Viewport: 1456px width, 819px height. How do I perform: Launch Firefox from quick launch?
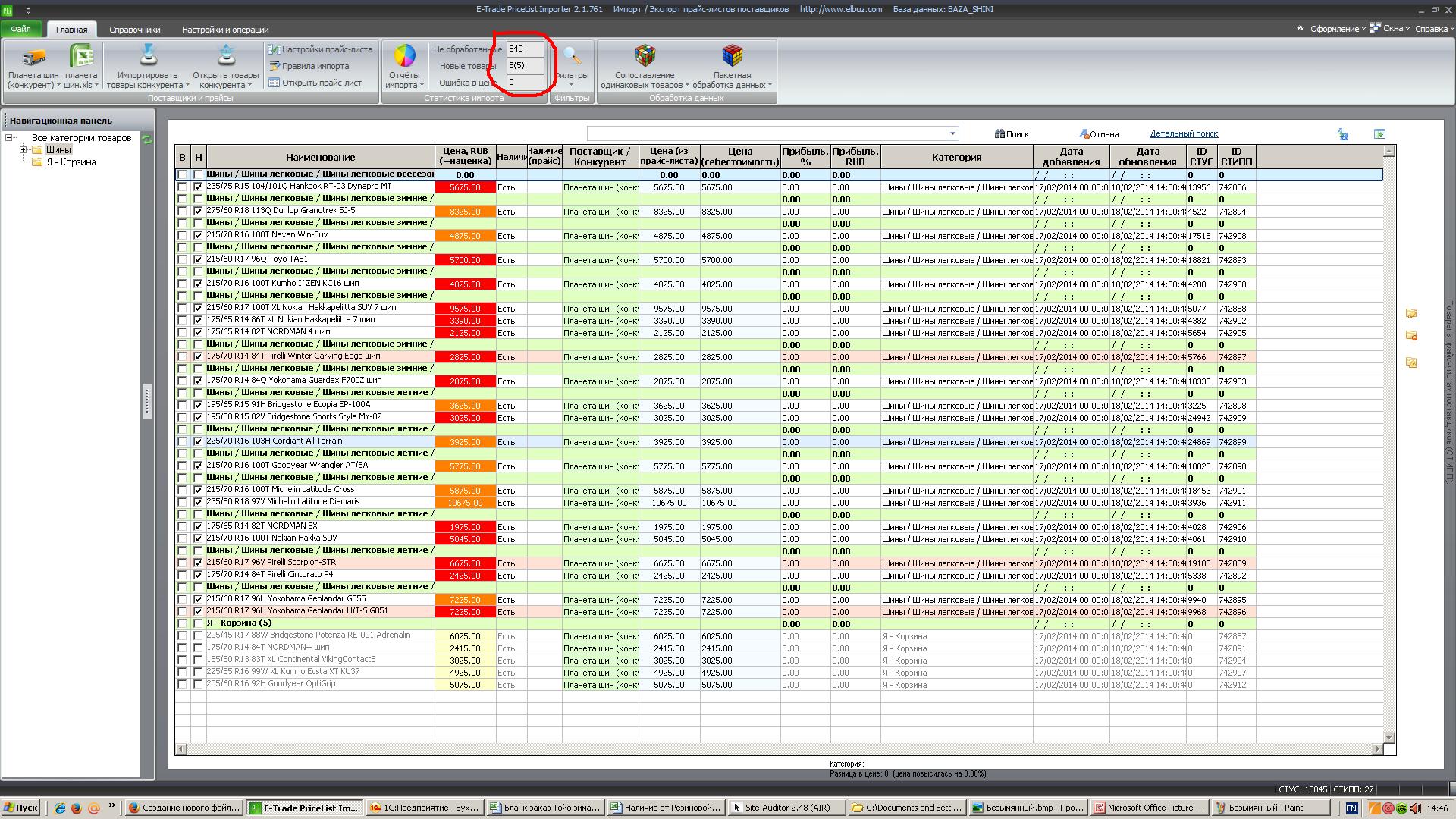pos(76,808)
